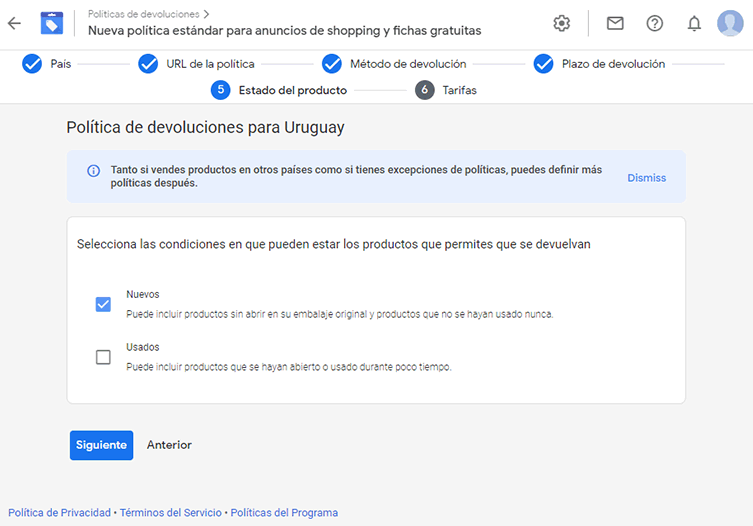Click the step 5 number circle
Screen dimensions: 753x526
point(220,90)
